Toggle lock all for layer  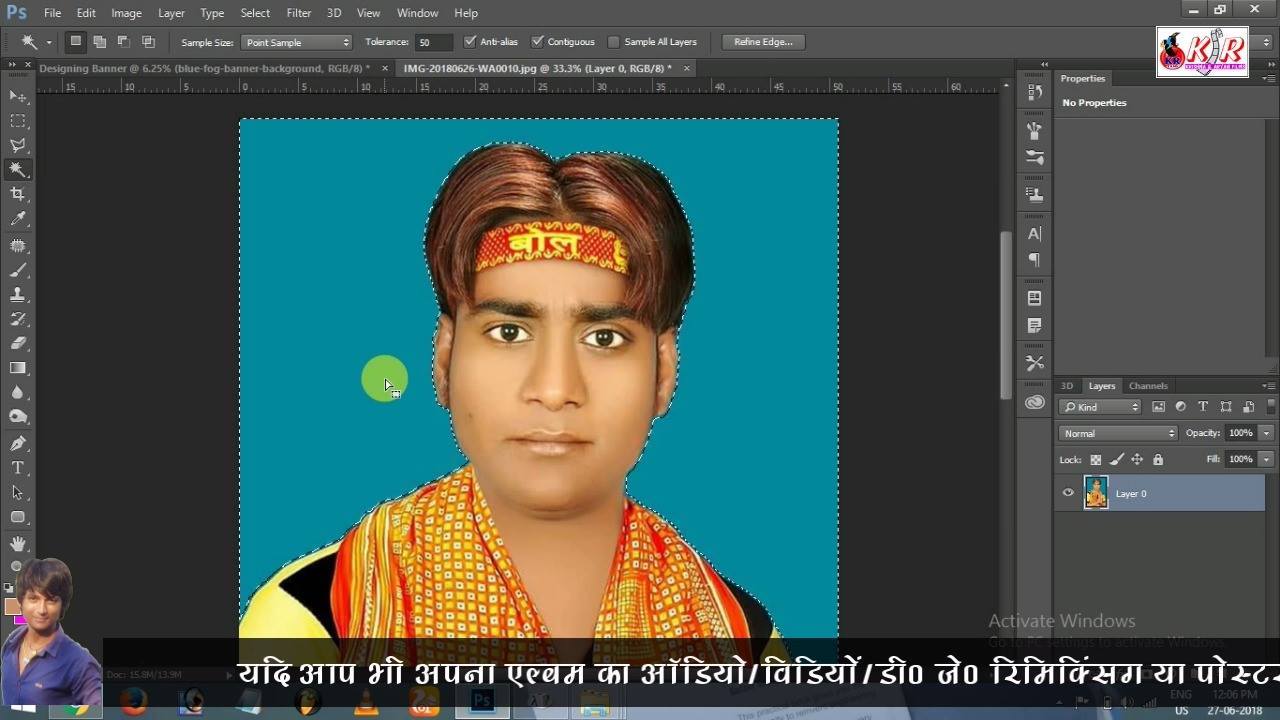coord(1158,460)
